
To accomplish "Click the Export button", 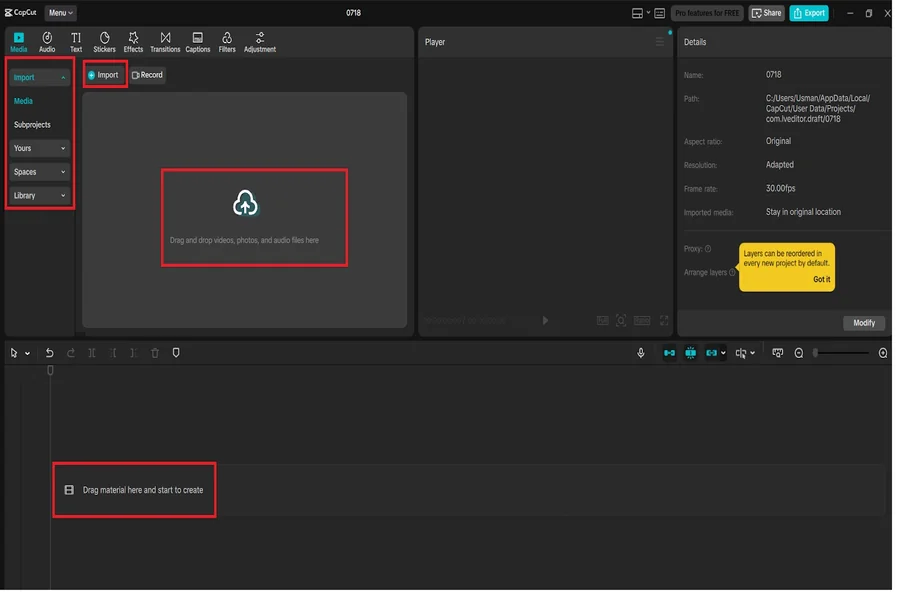I will (x=808, y=13).
